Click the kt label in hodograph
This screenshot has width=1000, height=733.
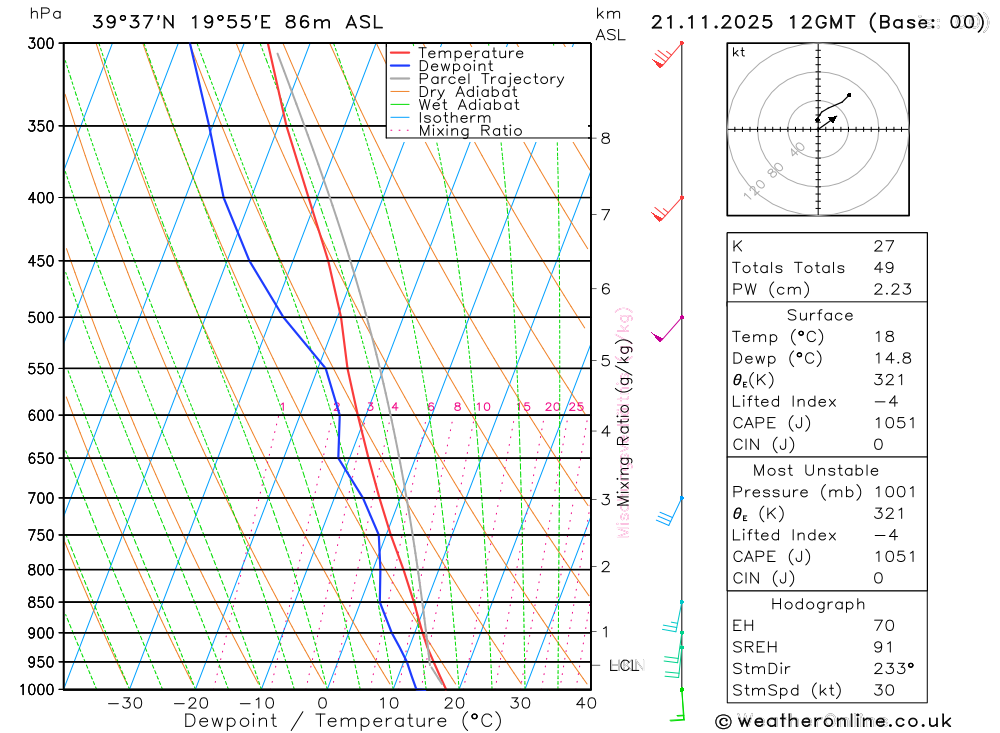pos(739,52)
